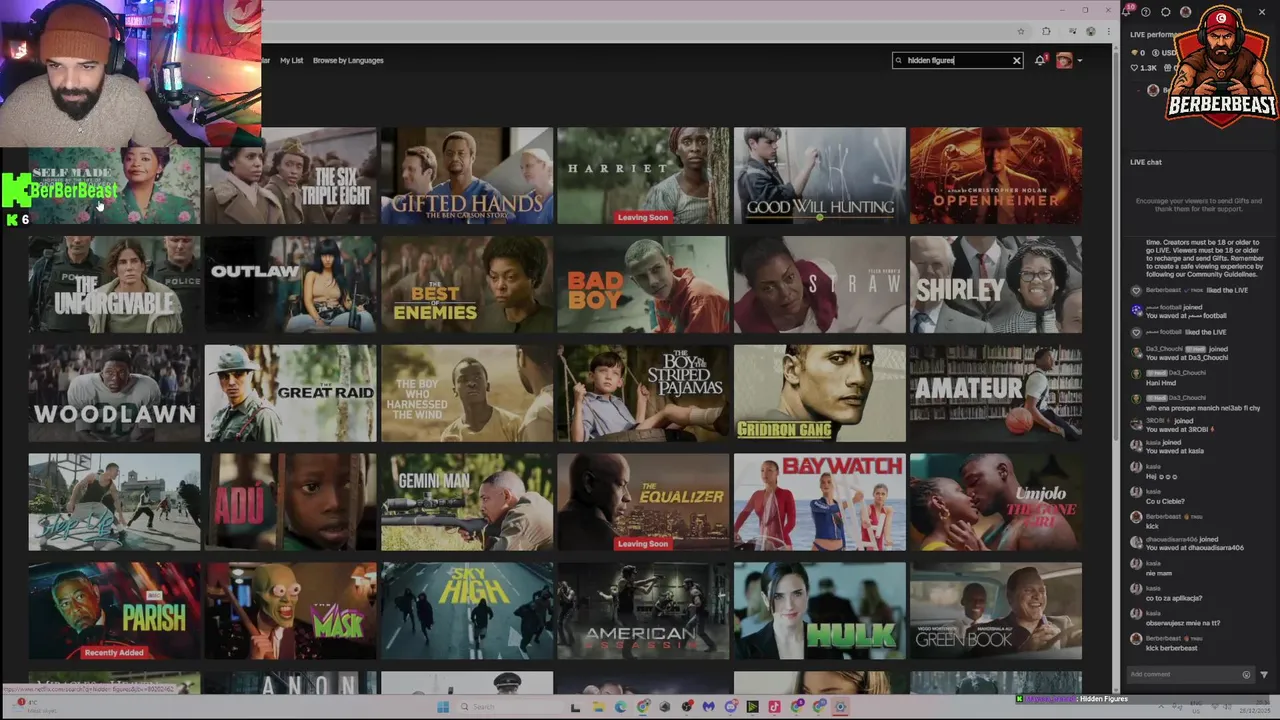Open the Chrome profile avatar
Screen dimensions: 1280x720
pyautogui.click(x=1090, y=31)
